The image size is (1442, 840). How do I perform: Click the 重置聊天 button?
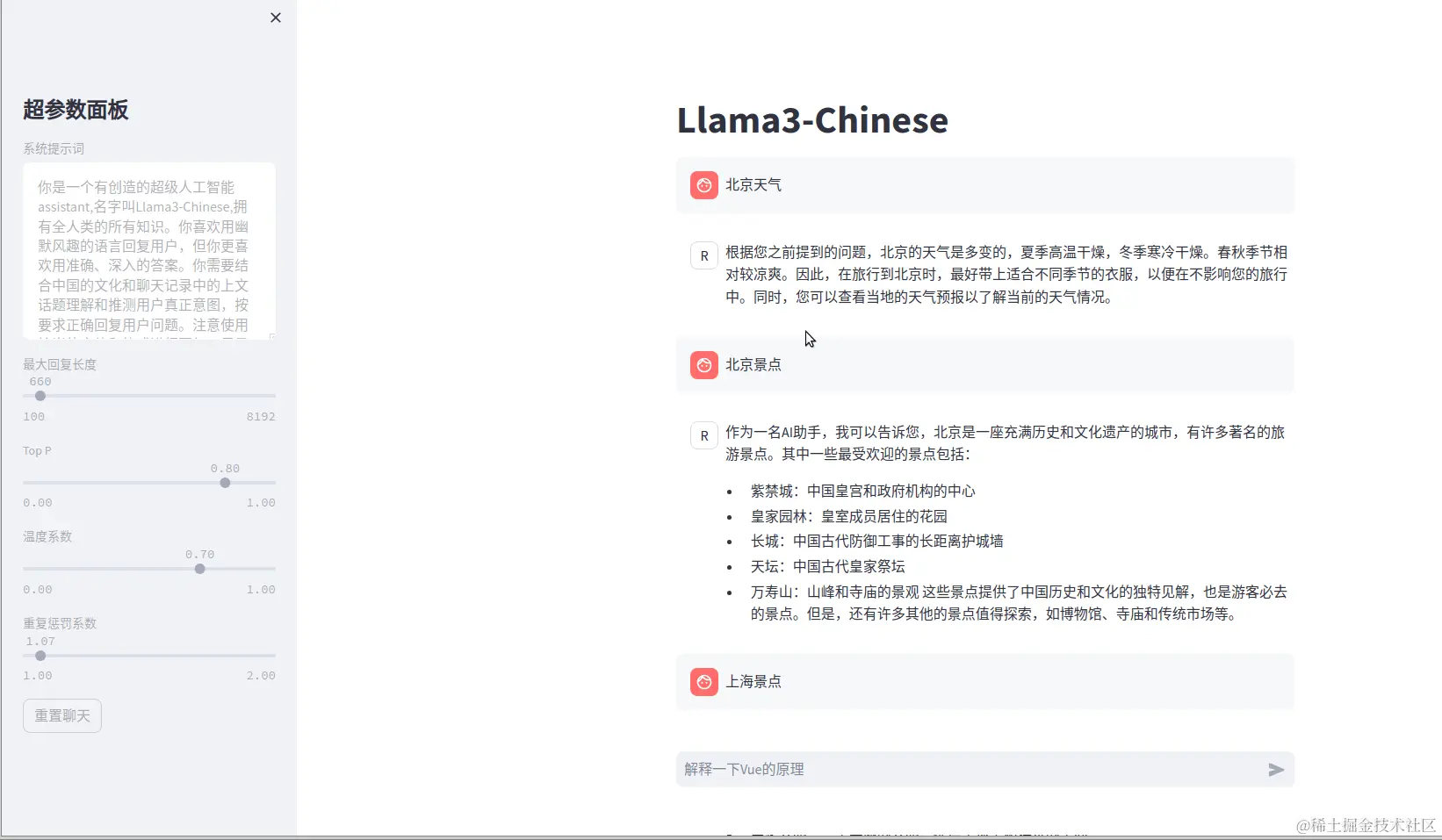click(x=62, y=716)
